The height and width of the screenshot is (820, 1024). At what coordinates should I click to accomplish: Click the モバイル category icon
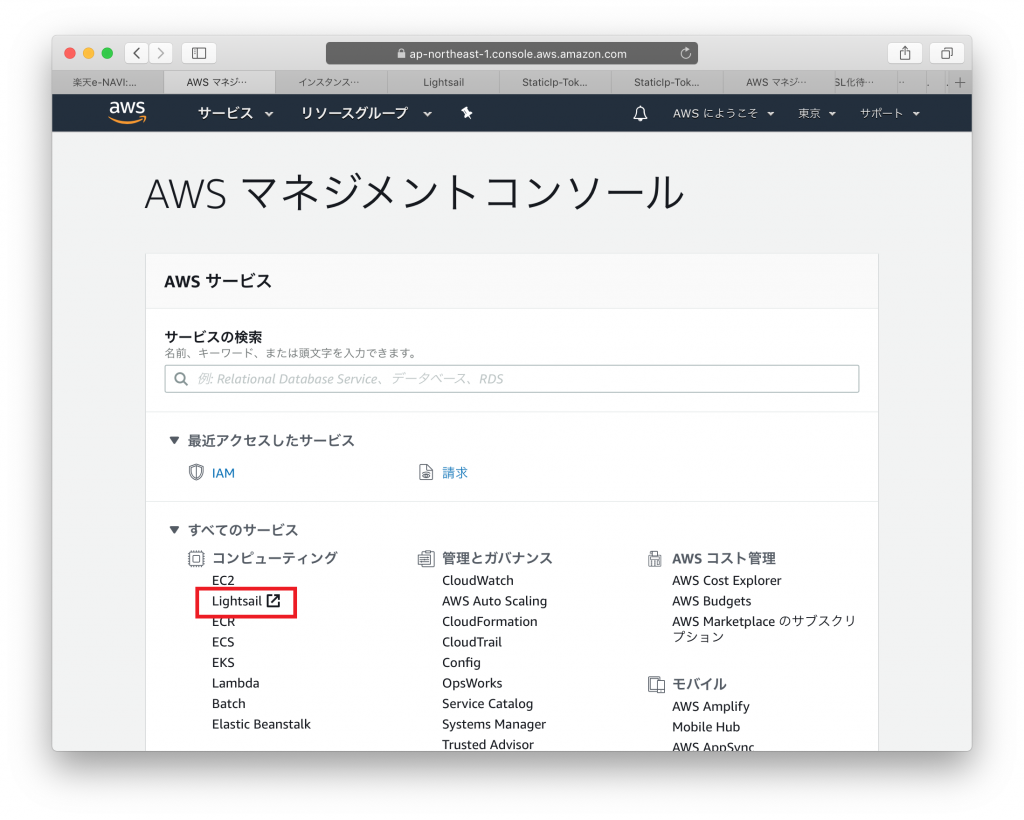tap(656, 684)
